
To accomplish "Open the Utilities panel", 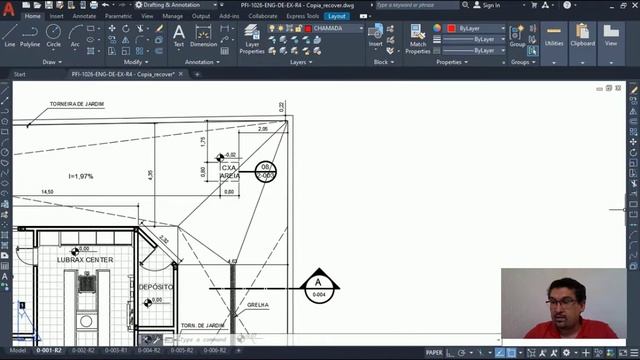I will 553,43.
